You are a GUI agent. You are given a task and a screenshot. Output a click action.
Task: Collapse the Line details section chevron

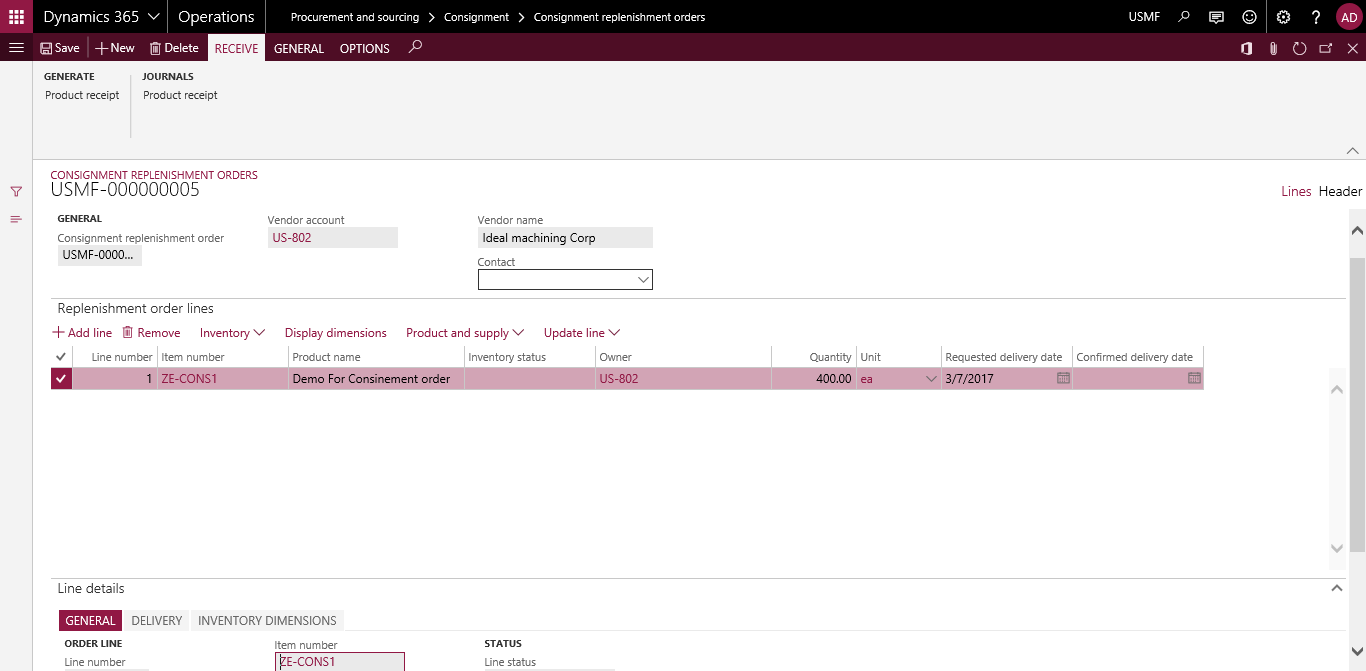(1337, 587)
